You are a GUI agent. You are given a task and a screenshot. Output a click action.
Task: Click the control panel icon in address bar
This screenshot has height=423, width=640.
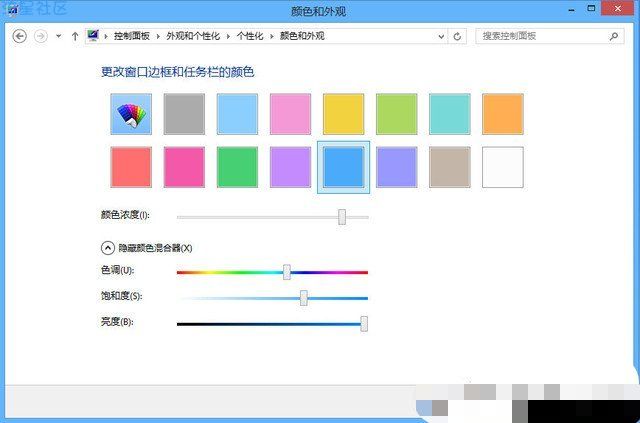[x=93, y=36]
